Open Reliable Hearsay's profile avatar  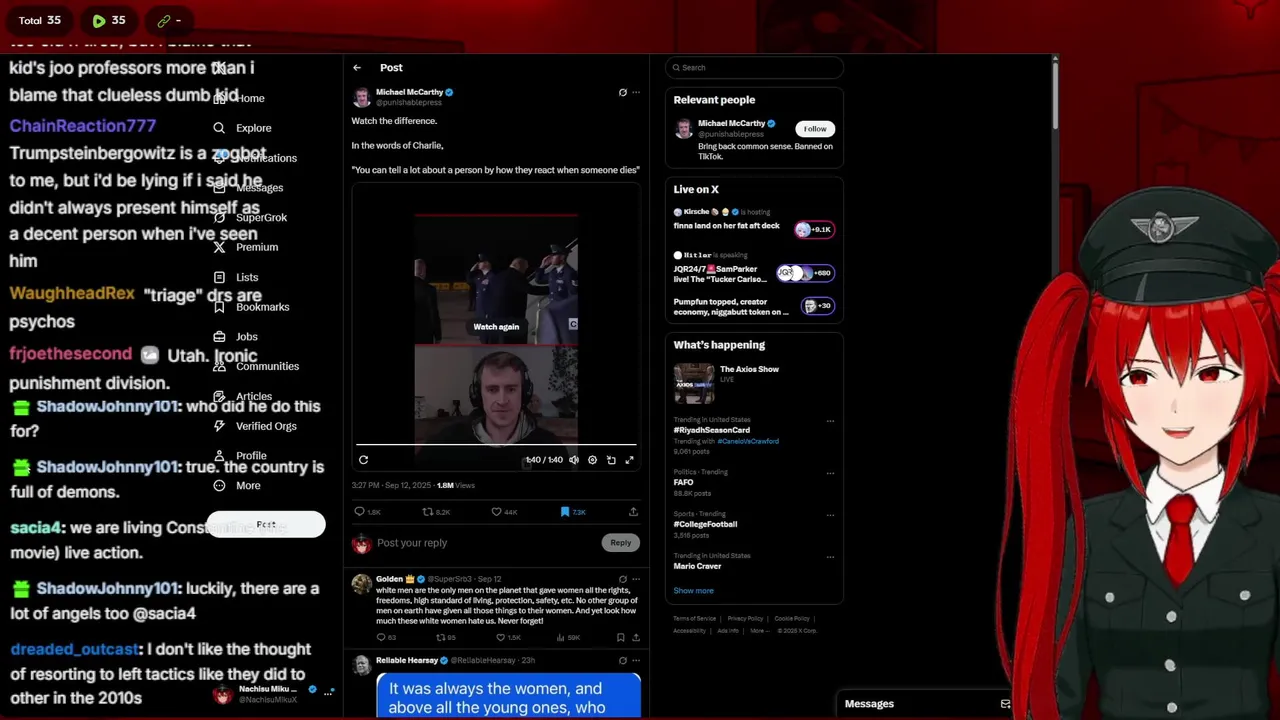click(361, 666)
